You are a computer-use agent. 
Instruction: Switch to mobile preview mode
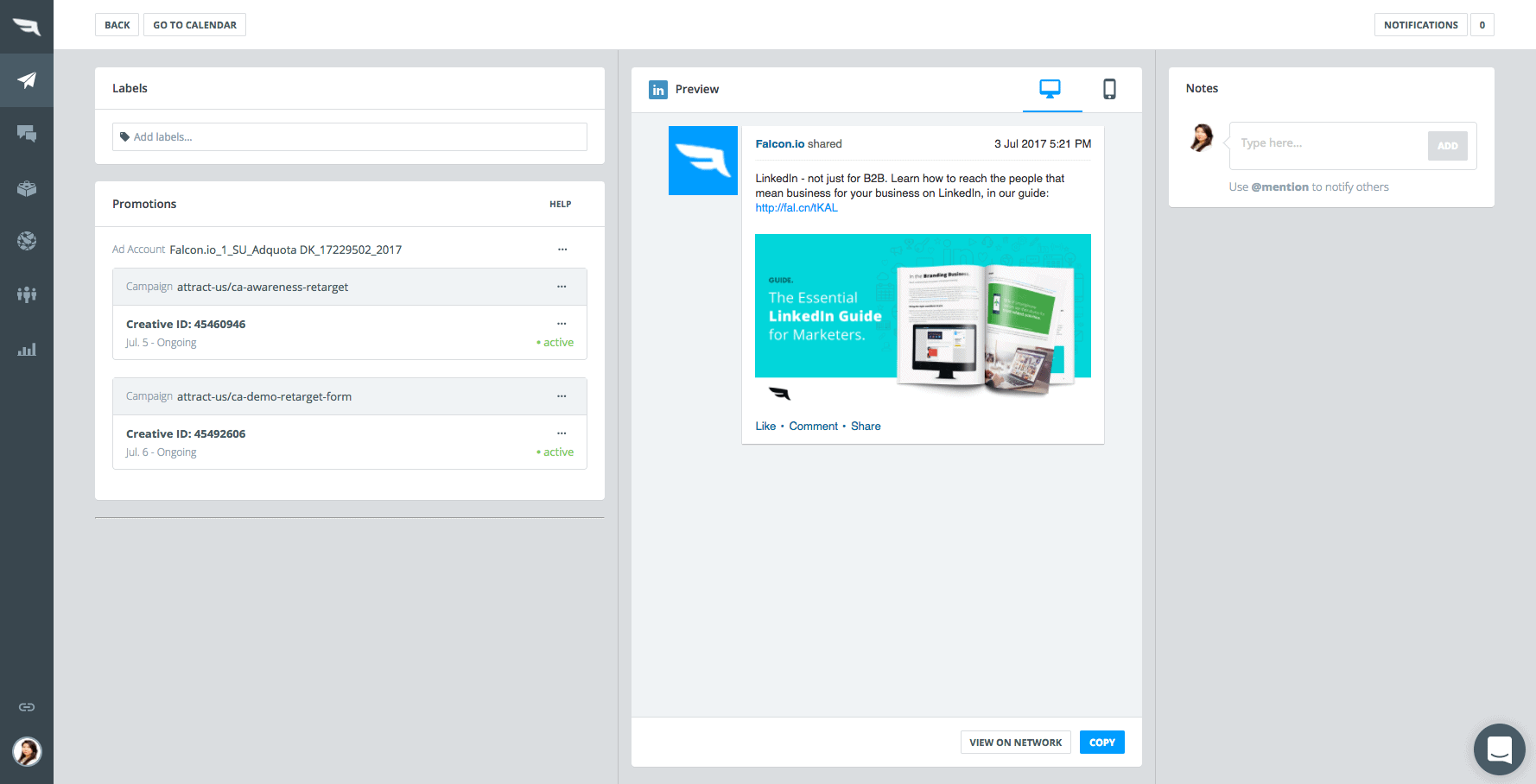point(1109,89)
